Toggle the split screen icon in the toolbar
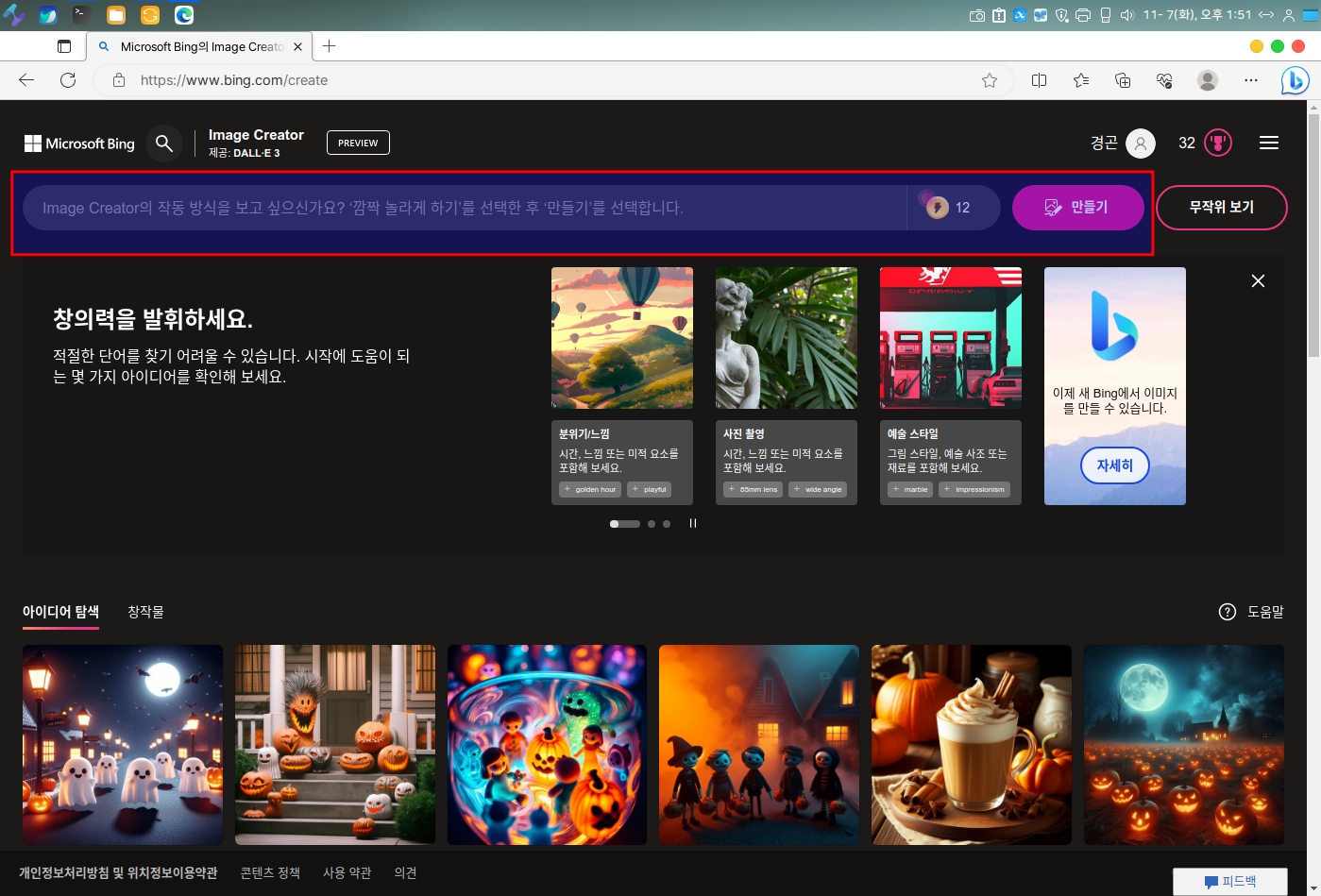This screenshot has width=1321, height=896. point(1039,80)
